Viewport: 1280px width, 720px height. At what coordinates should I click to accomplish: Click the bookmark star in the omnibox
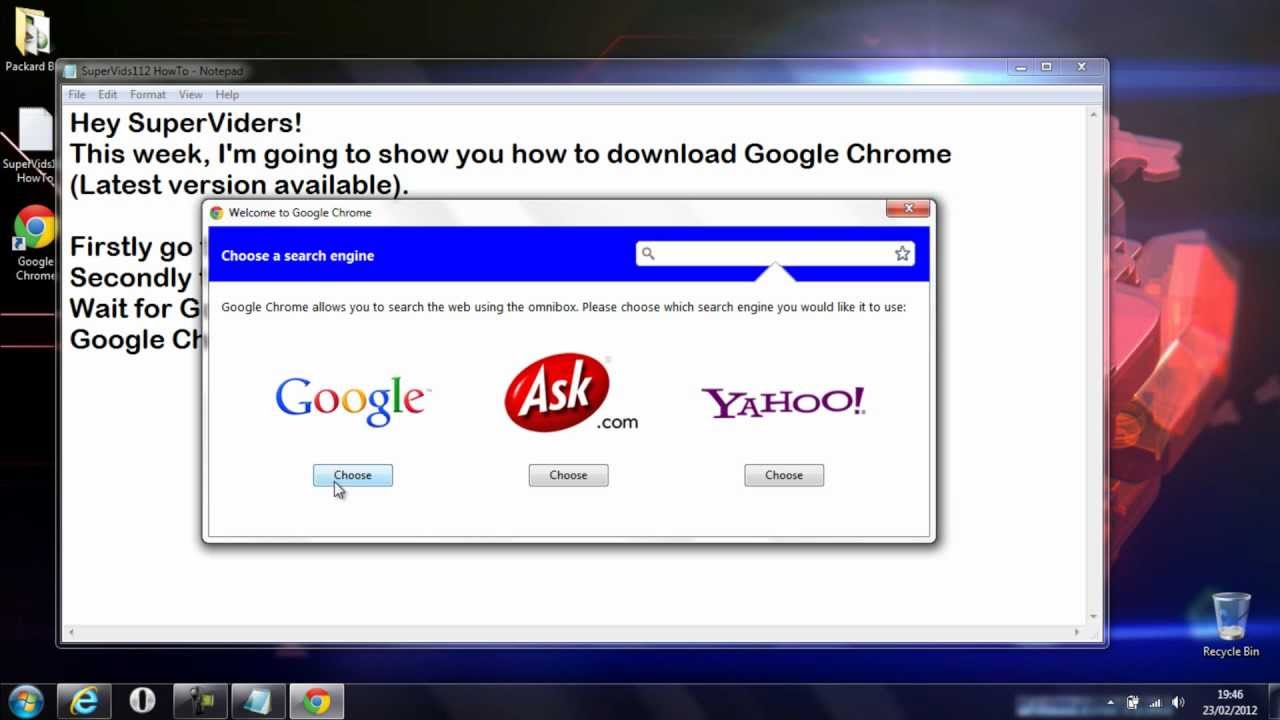click(x=902, y=254)
